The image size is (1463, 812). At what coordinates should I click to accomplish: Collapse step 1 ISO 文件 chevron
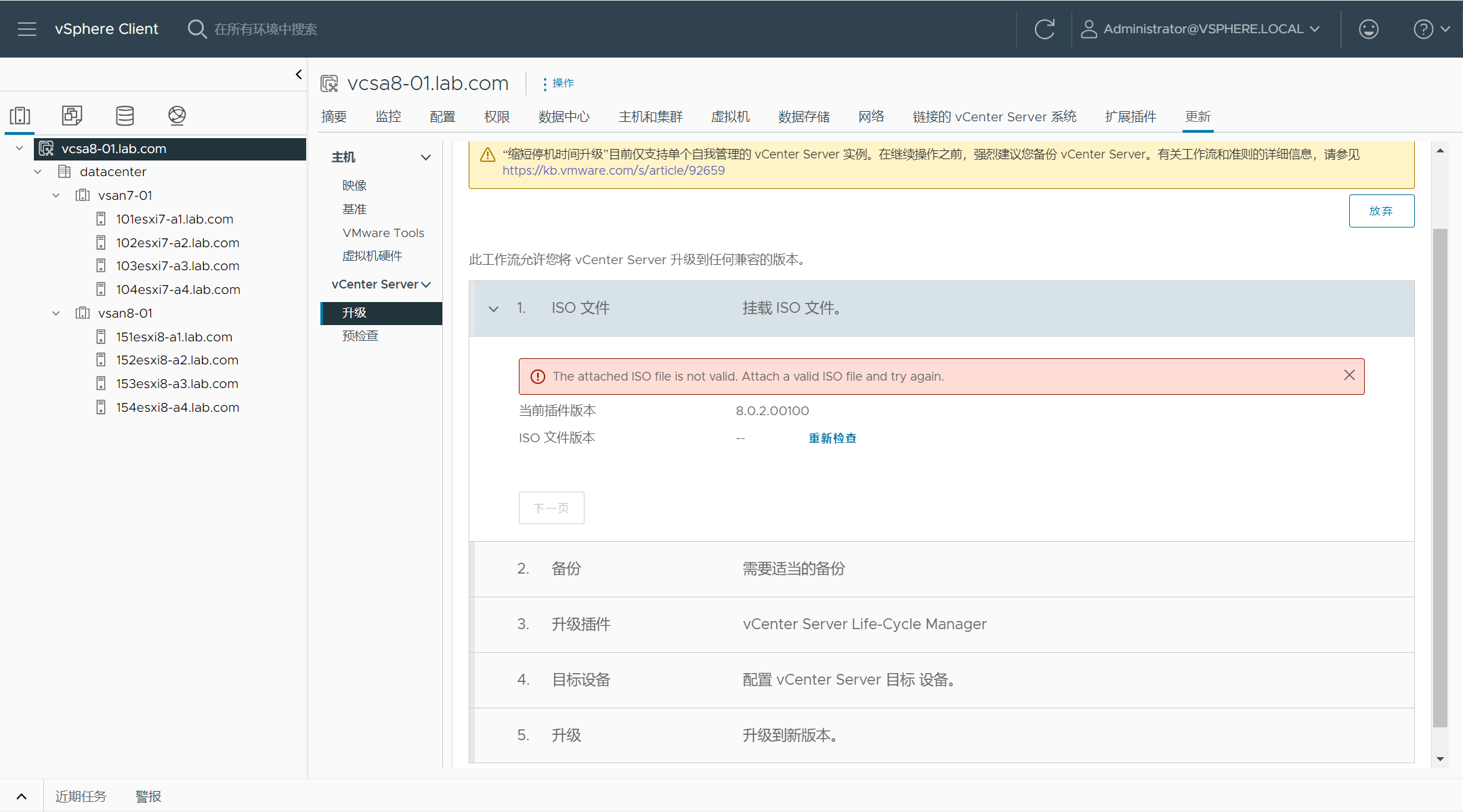tap(494, 309)
